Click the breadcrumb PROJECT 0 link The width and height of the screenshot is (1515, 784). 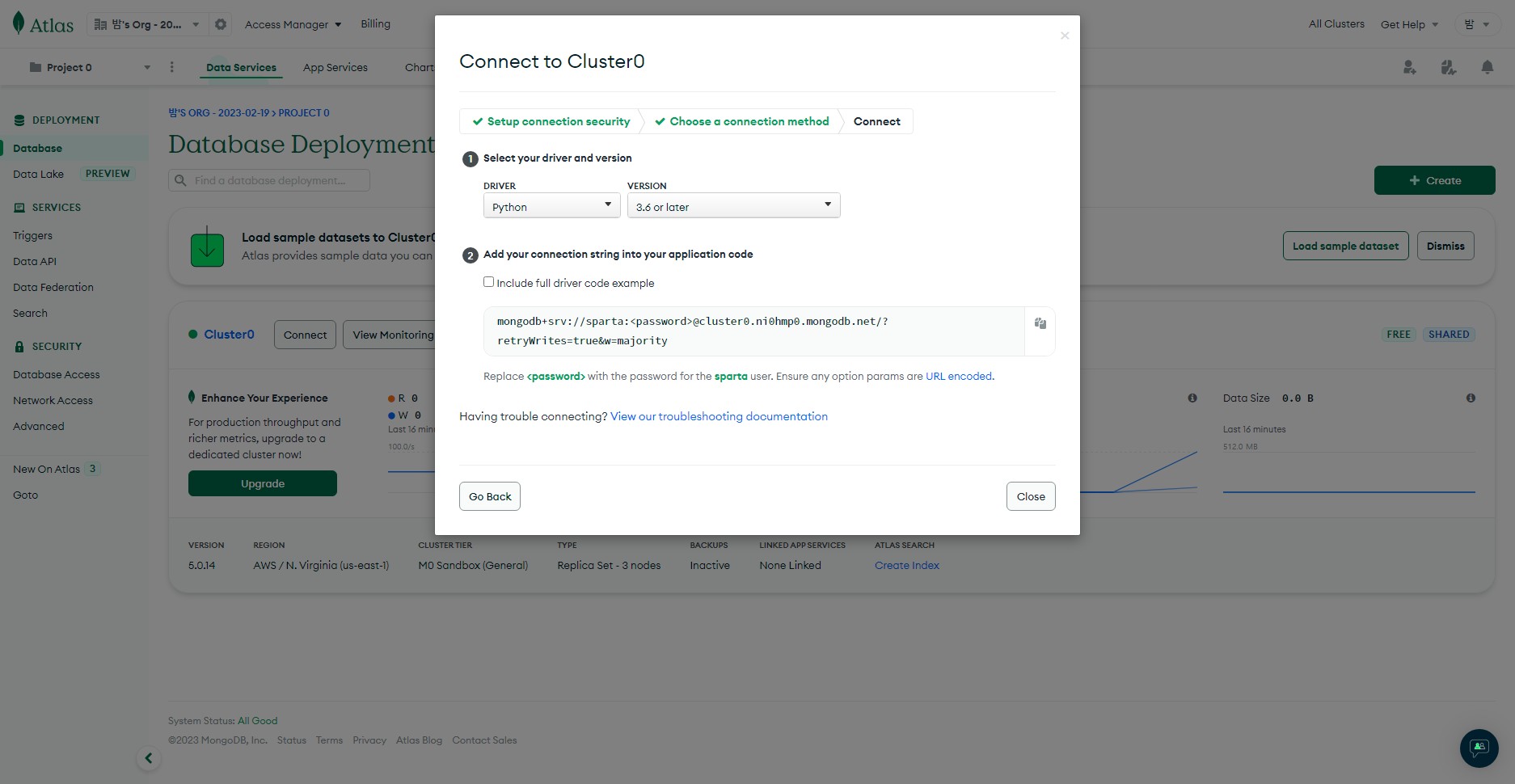coord(304,113)
